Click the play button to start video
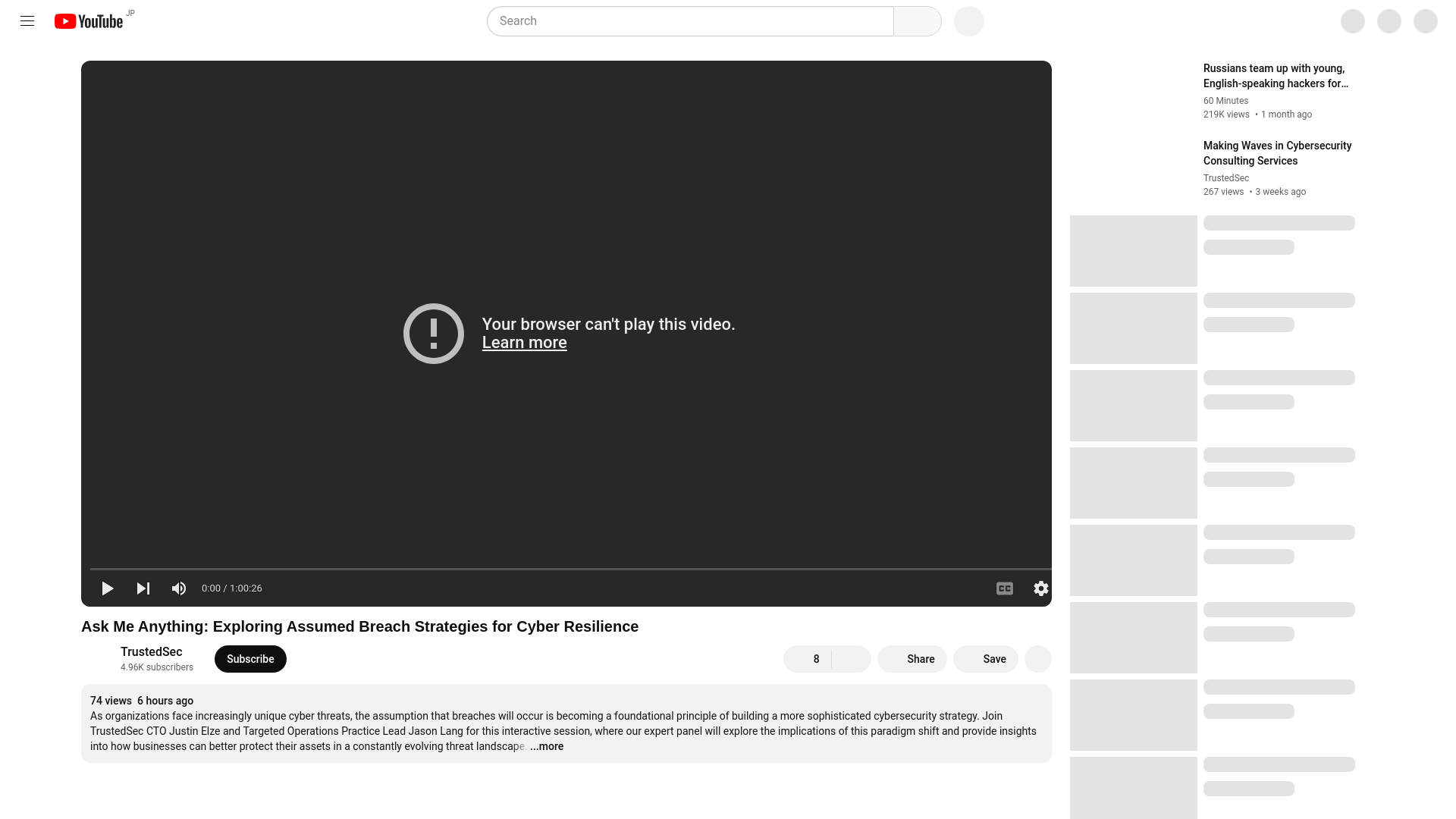The image size is (1456, 819). 107,588
